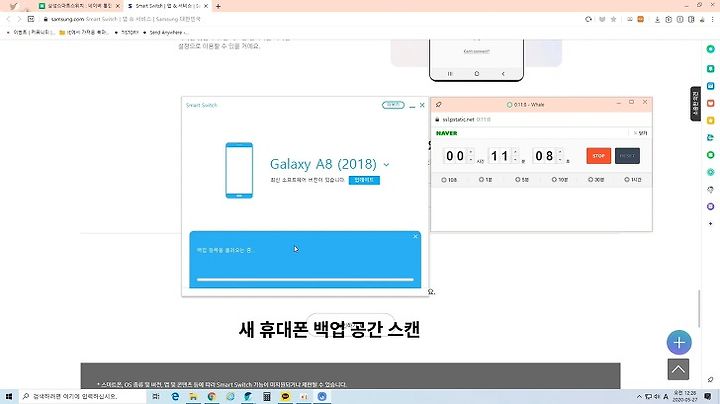This screenshot has height=404, width=720.
Task: Open Task View on the taskbar
Action: 156,396
